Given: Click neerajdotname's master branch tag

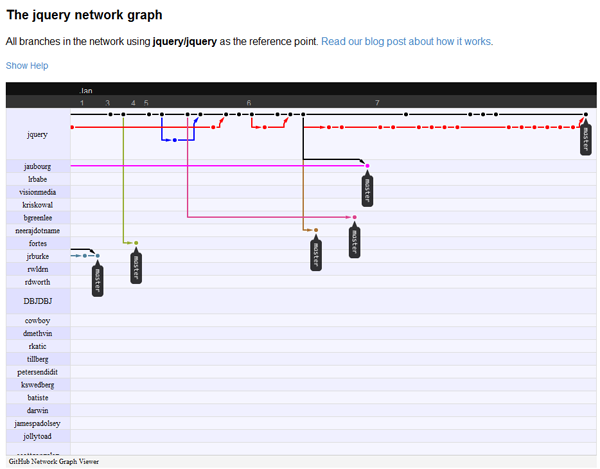Looking at the screenshot, I should 316,255.
